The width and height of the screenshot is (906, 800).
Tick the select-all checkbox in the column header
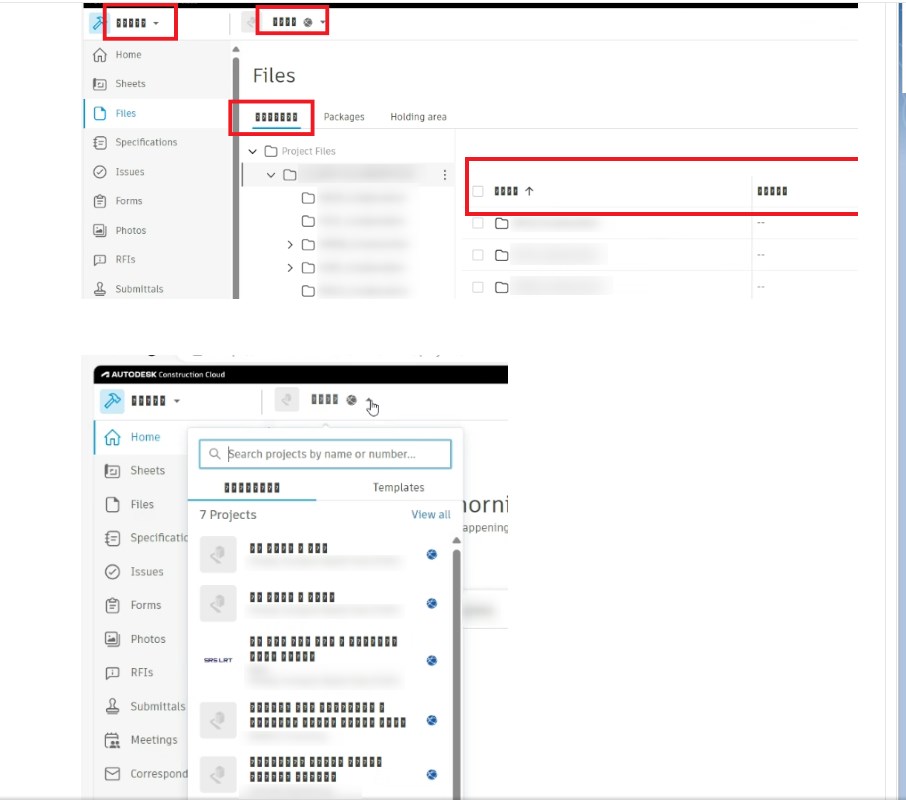point(477,190)
